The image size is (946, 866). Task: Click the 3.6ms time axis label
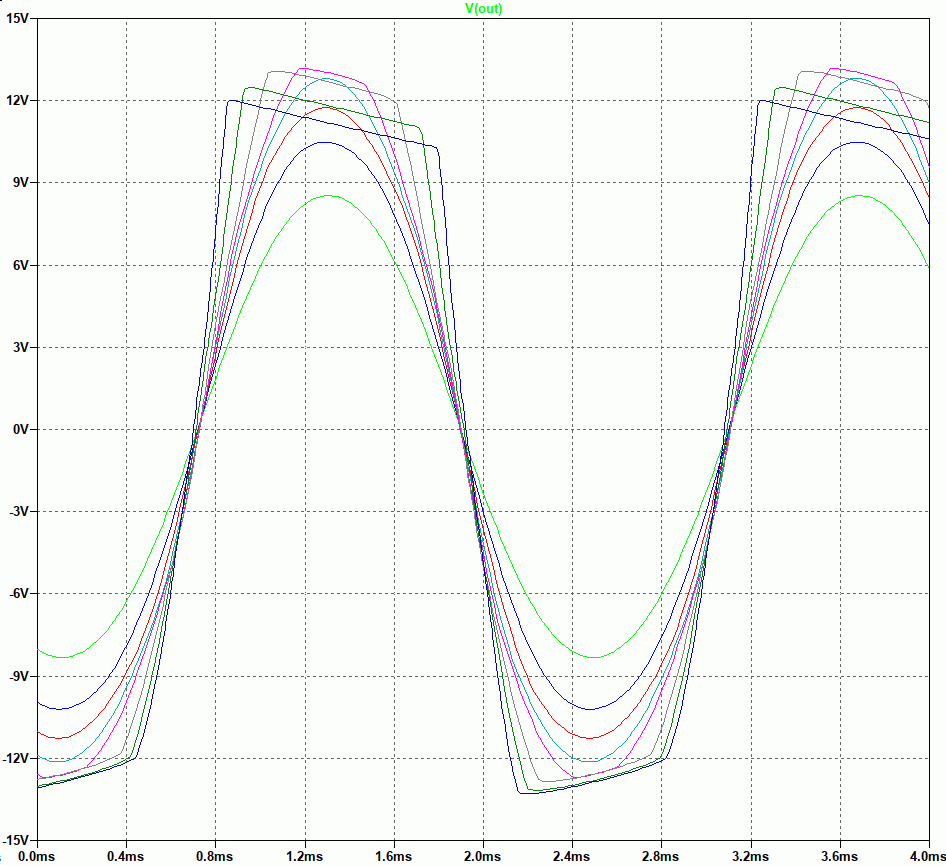pyautogui.click(x=839, y=857)
